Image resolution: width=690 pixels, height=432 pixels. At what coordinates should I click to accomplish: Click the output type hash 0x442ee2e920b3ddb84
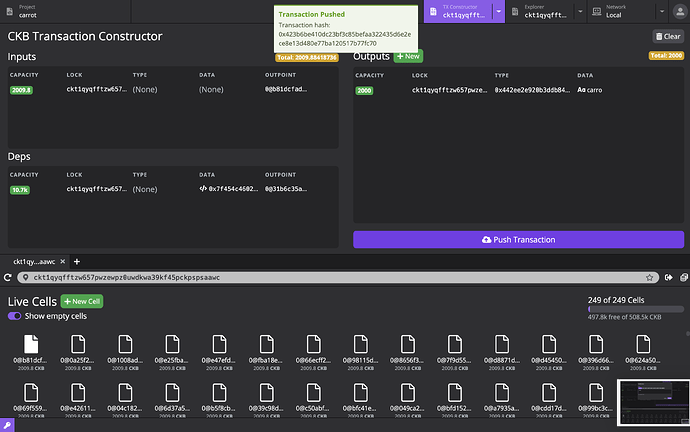pos(532,90)
